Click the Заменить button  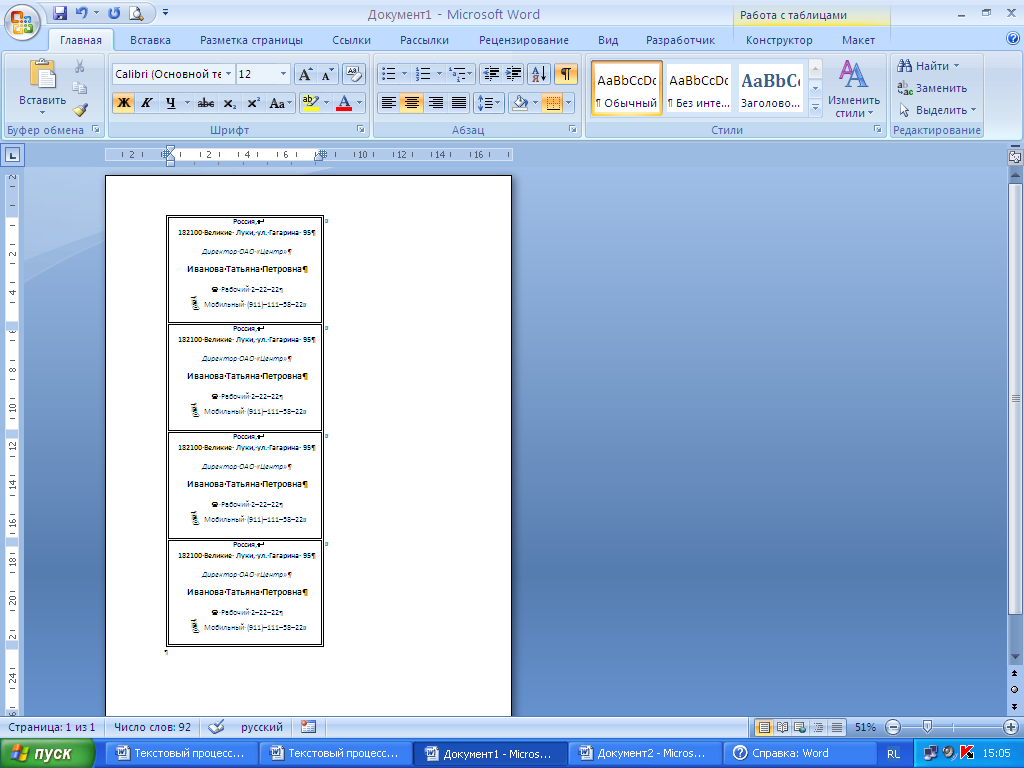(x=933, y=88)
